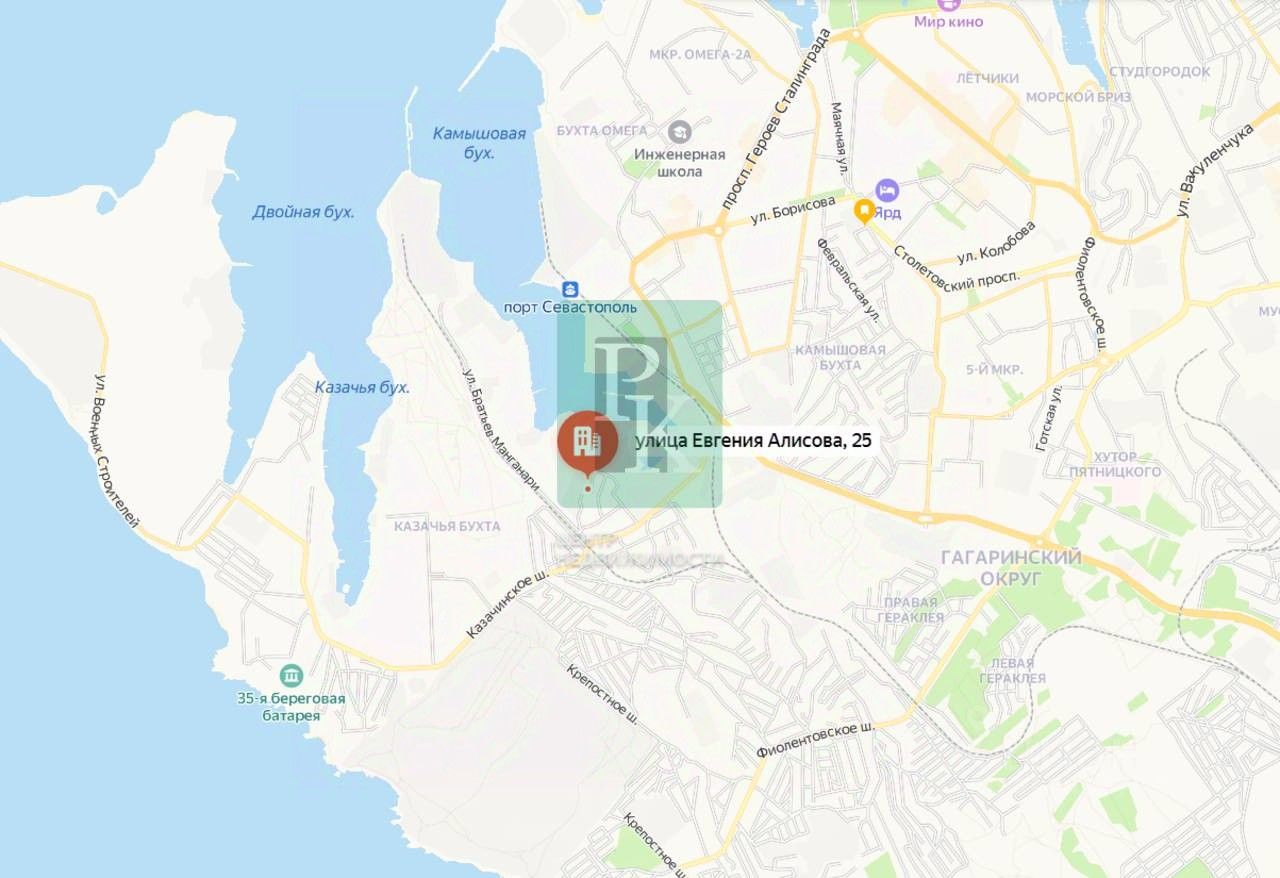Click the red building location pin
The image size is (1280, 878).
coord(587,442)
